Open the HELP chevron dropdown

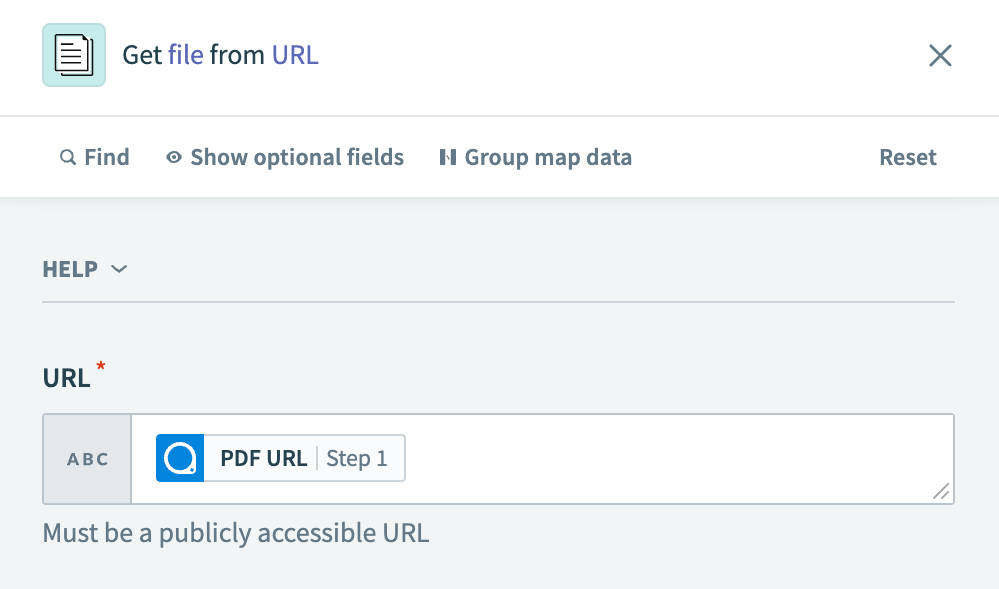pyautogui.click(x=120, y=269)
